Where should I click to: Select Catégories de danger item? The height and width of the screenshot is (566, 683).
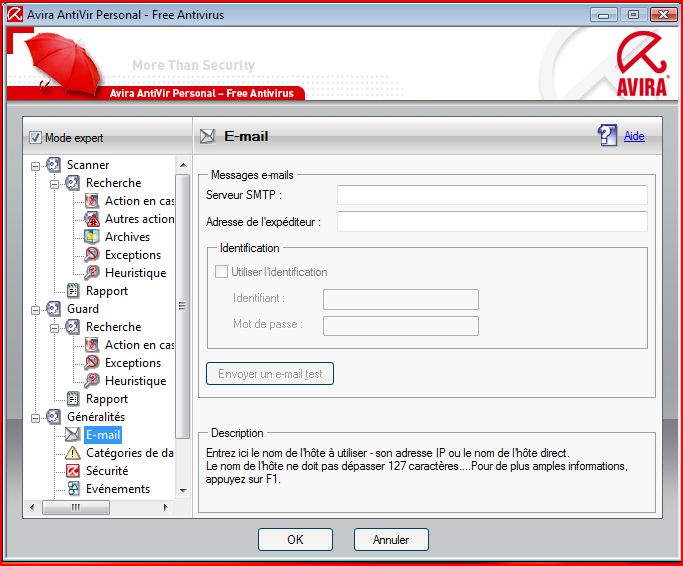(130, 453)
